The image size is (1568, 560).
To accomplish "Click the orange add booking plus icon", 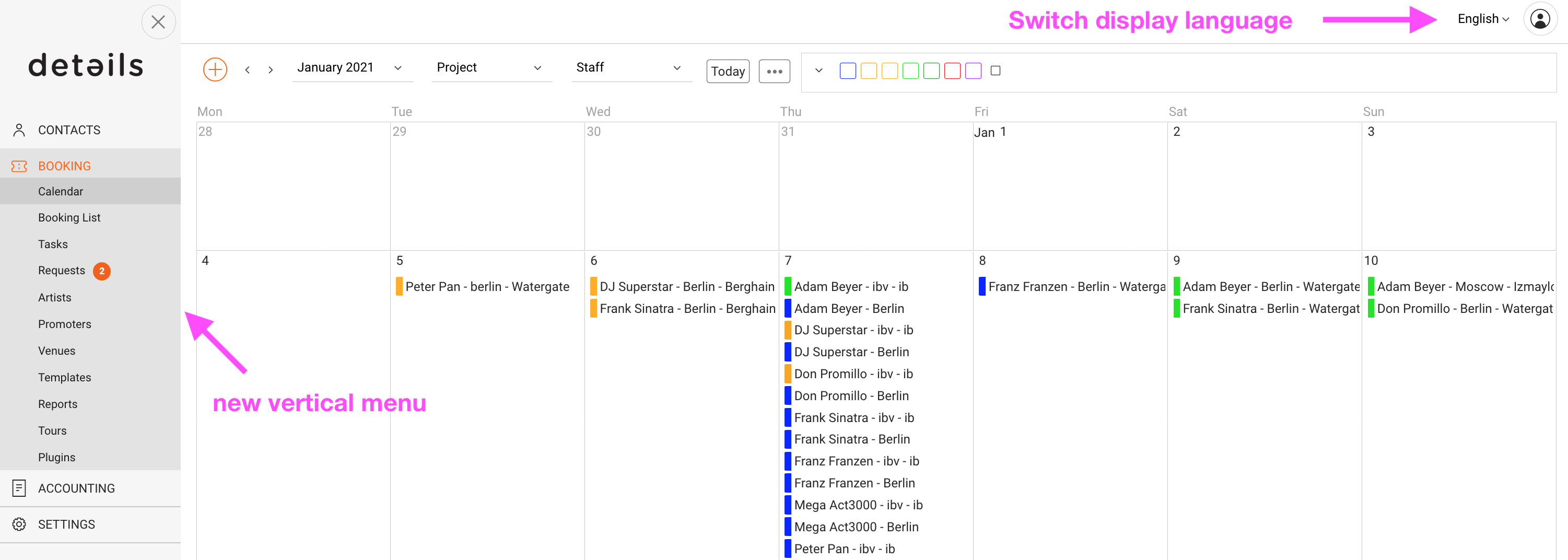I will pos(215,69).
